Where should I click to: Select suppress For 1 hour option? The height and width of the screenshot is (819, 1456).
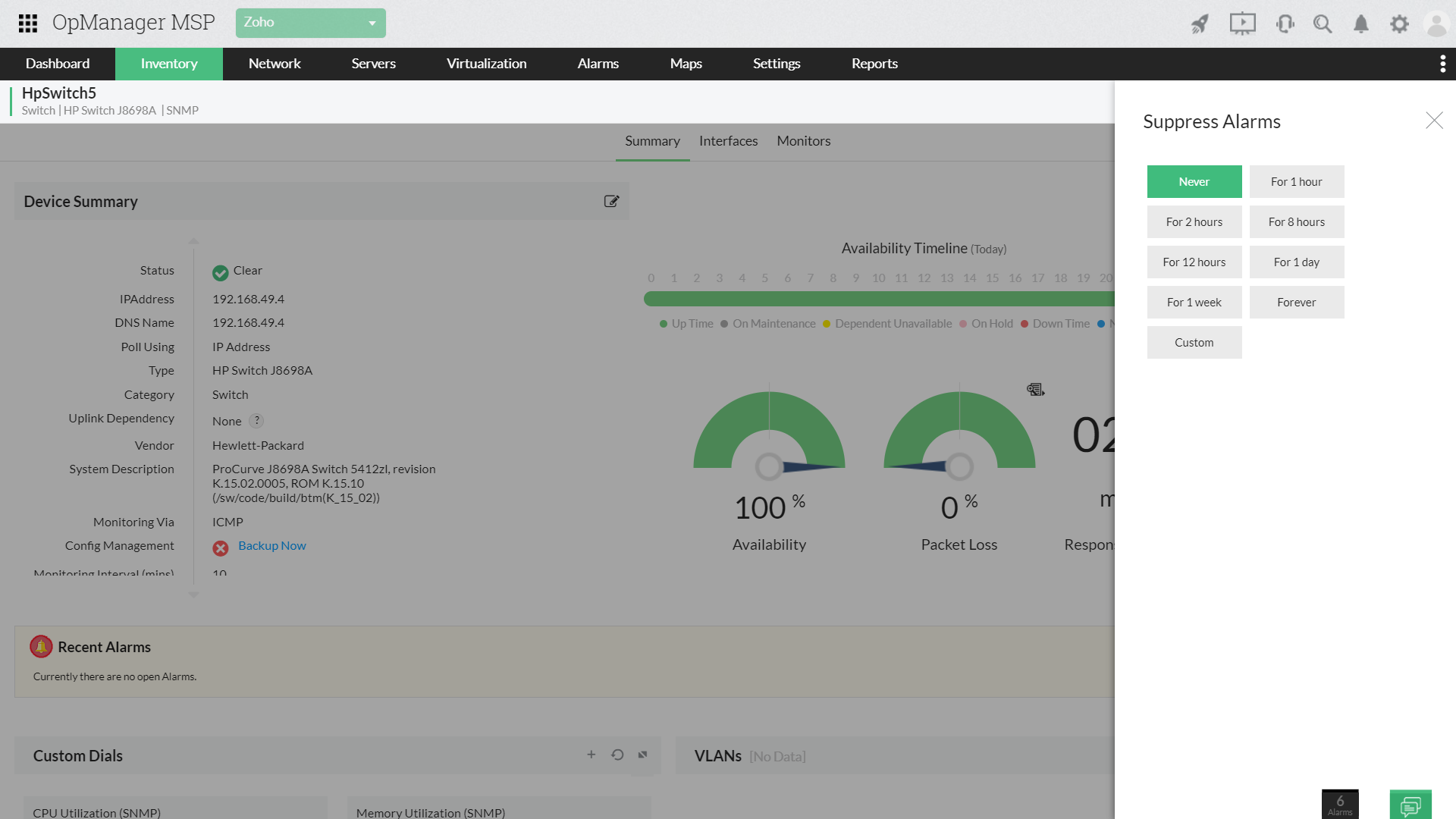tap(1296, 181)
